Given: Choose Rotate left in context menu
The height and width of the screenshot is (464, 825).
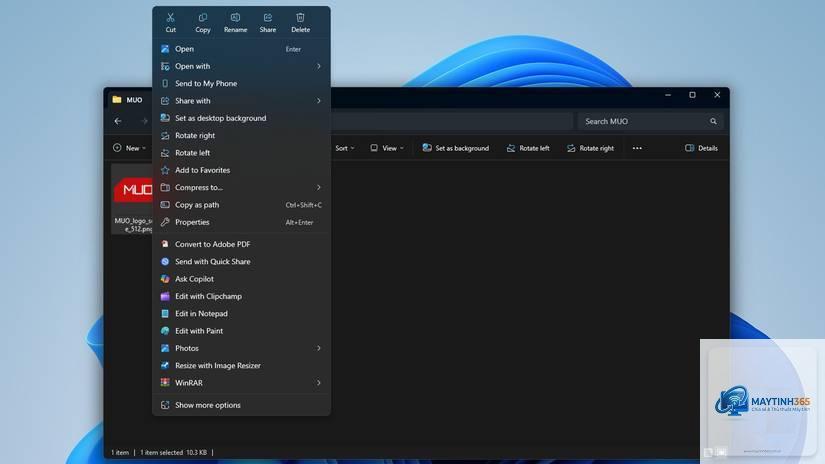Looking at the screenshot, I should pyautogui.click(x=242, y=153).
